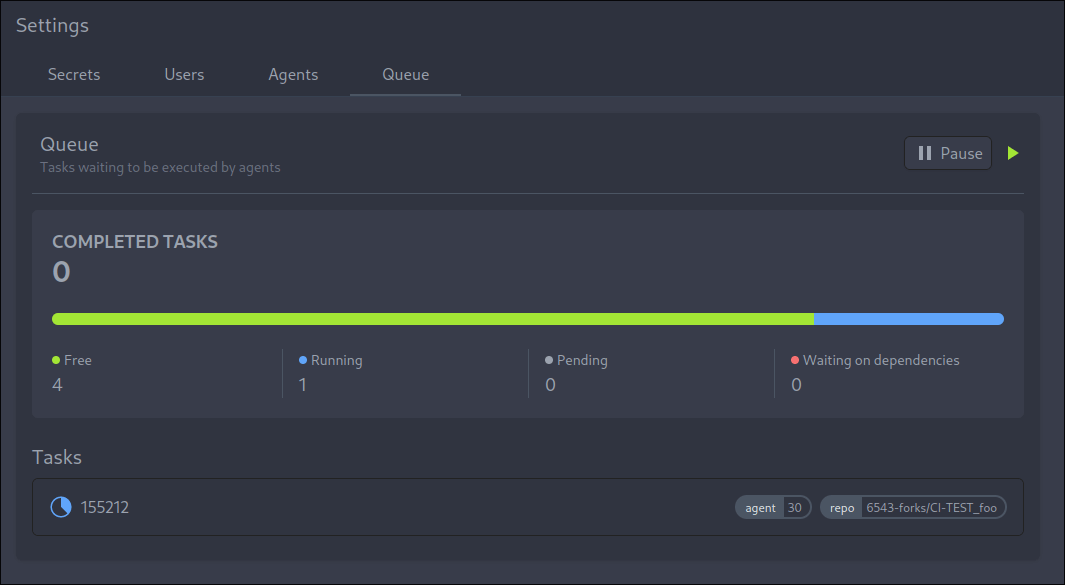Click the red Waiting on dependencies dot

[795, 359]
